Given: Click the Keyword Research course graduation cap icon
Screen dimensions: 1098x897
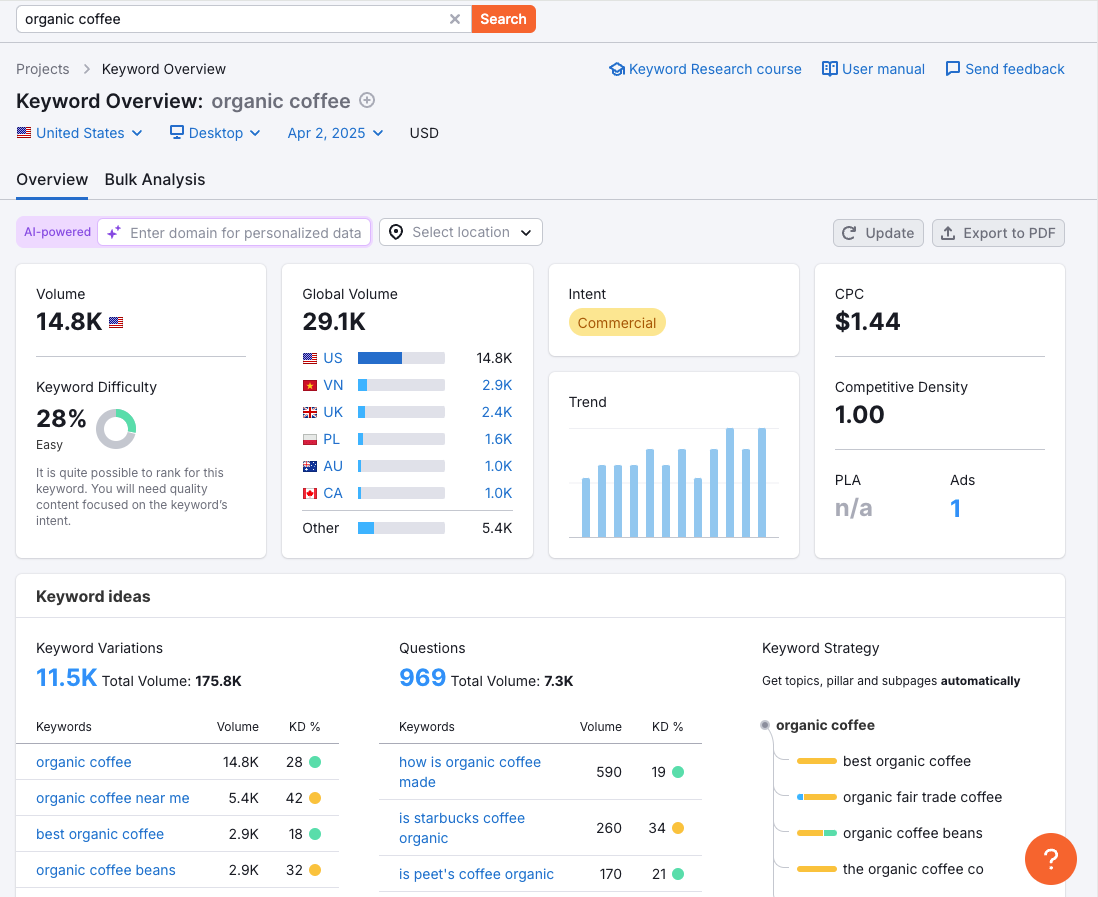Looking at the screenshot, I should 617,69.
